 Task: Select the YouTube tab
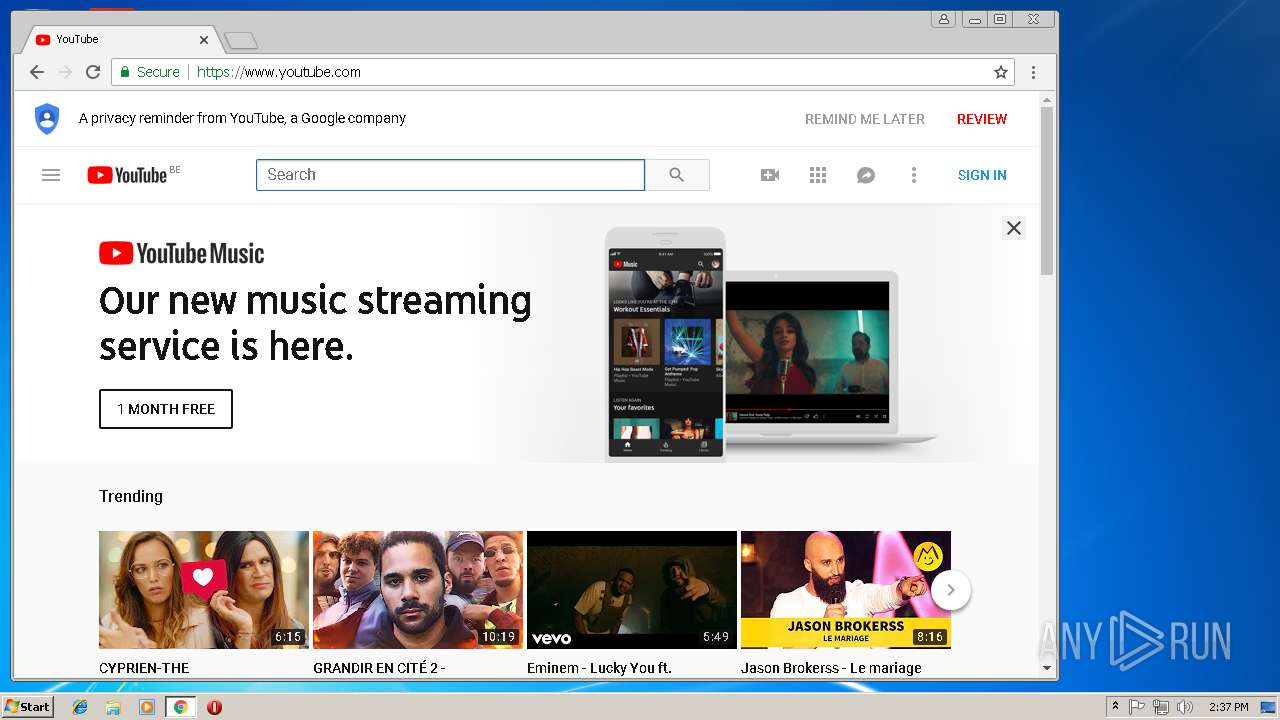[120, 40]
